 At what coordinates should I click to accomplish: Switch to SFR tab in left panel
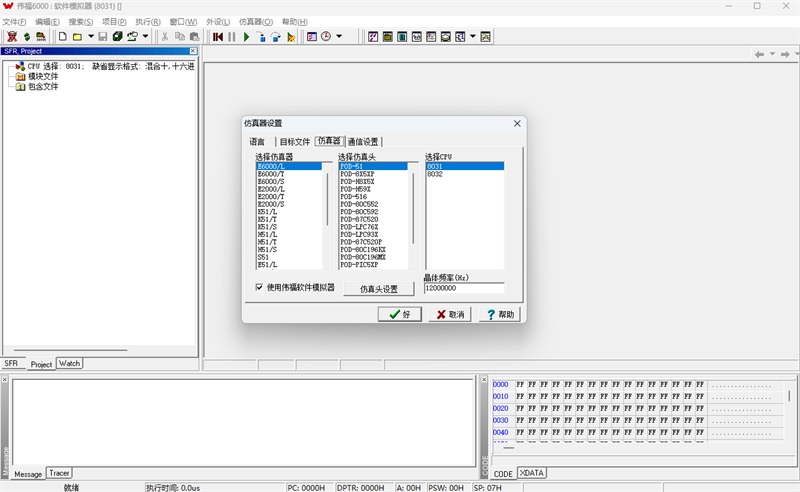pyautogui.click(x=11, y=363)
